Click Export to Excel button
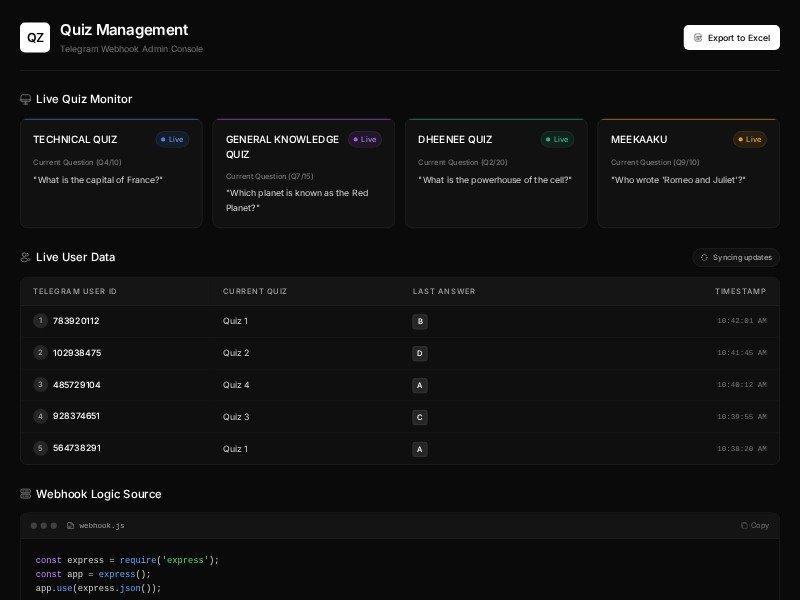Screen dimensions: 800x600 click(731, 38)
